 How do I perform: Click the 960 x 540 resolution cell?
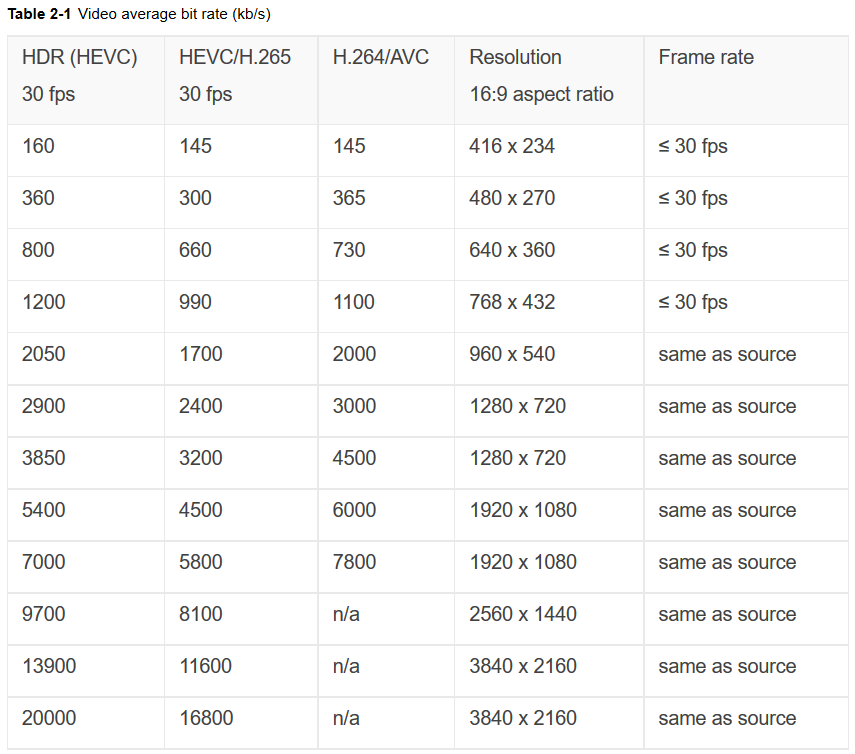tap(511, 354)
